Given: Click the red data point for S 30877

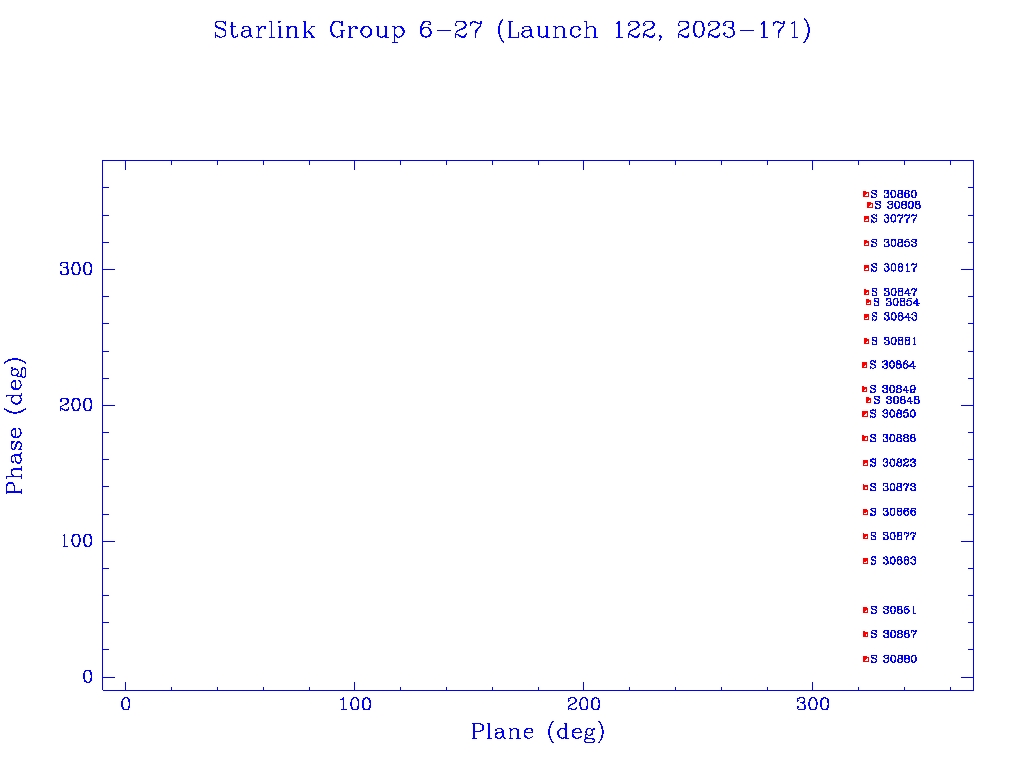Looking at the screenshot, I should click(865, 536).
